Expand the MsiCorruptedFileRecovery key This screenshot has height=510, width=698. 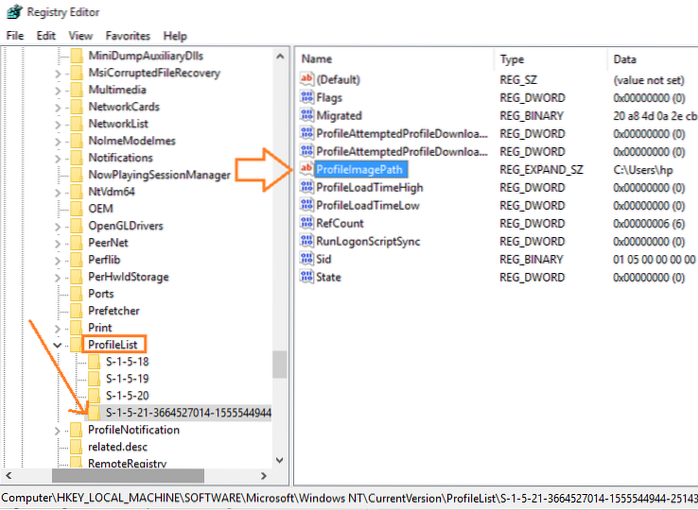tap(58, 73)
